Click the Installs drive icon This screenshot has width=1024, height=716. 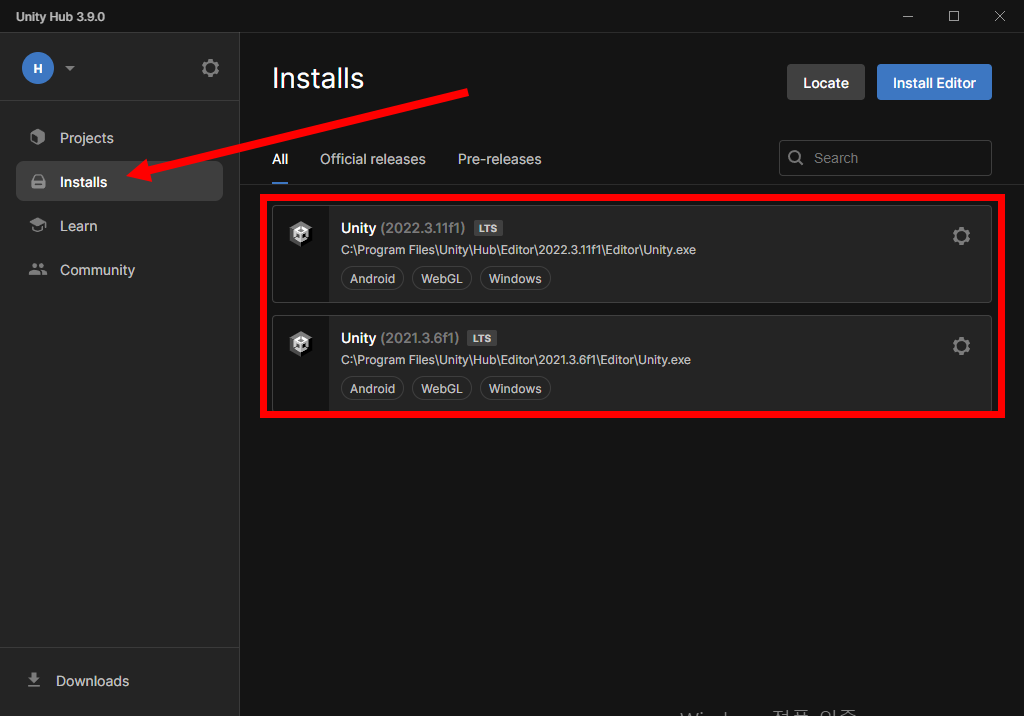[39, 182]
